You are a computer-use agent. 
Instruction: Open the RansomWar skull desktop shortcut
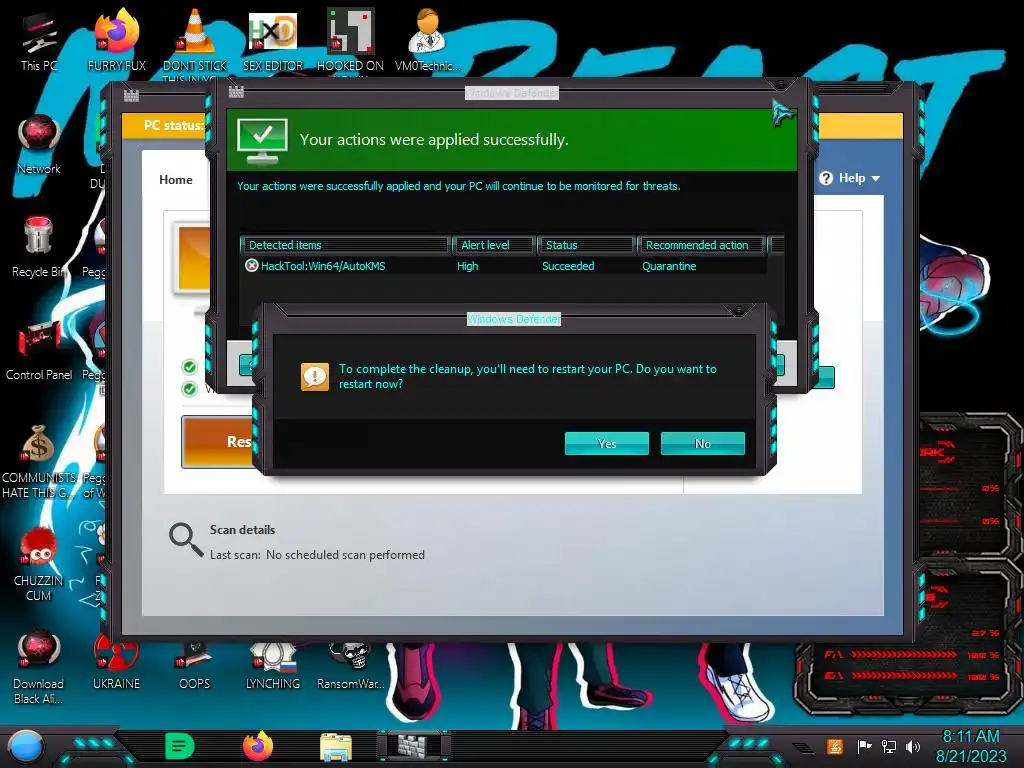tap(351, 664)
